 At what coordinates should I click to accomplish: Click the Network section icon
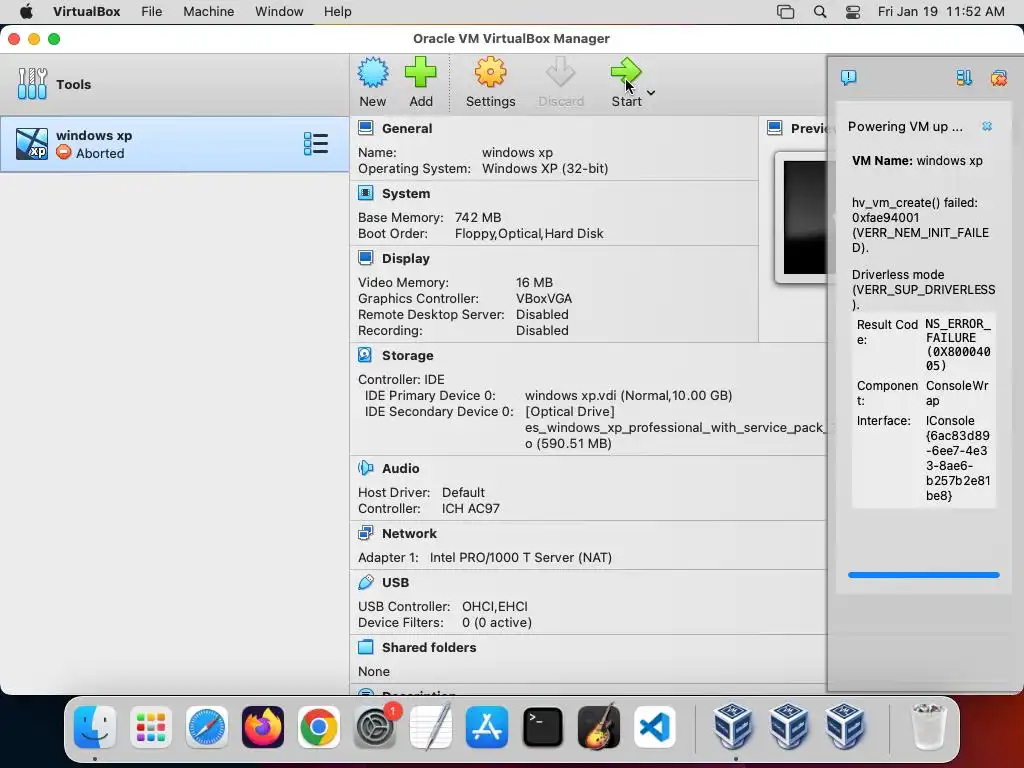[x=366, y=533]
